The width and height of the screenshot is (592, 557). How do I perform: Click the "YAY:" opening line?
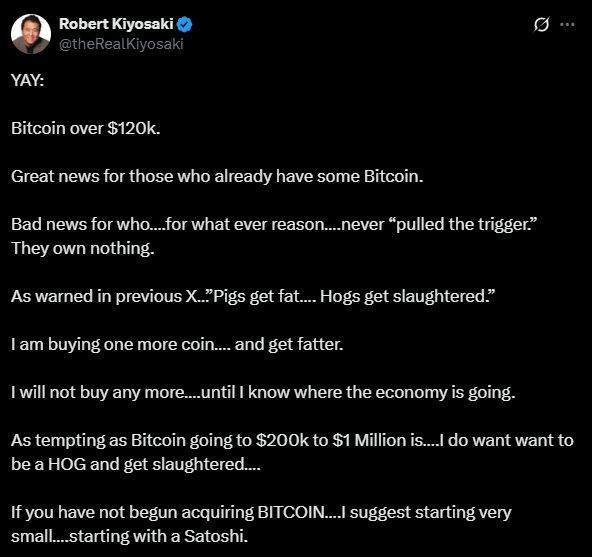click(x=28, y=80)
